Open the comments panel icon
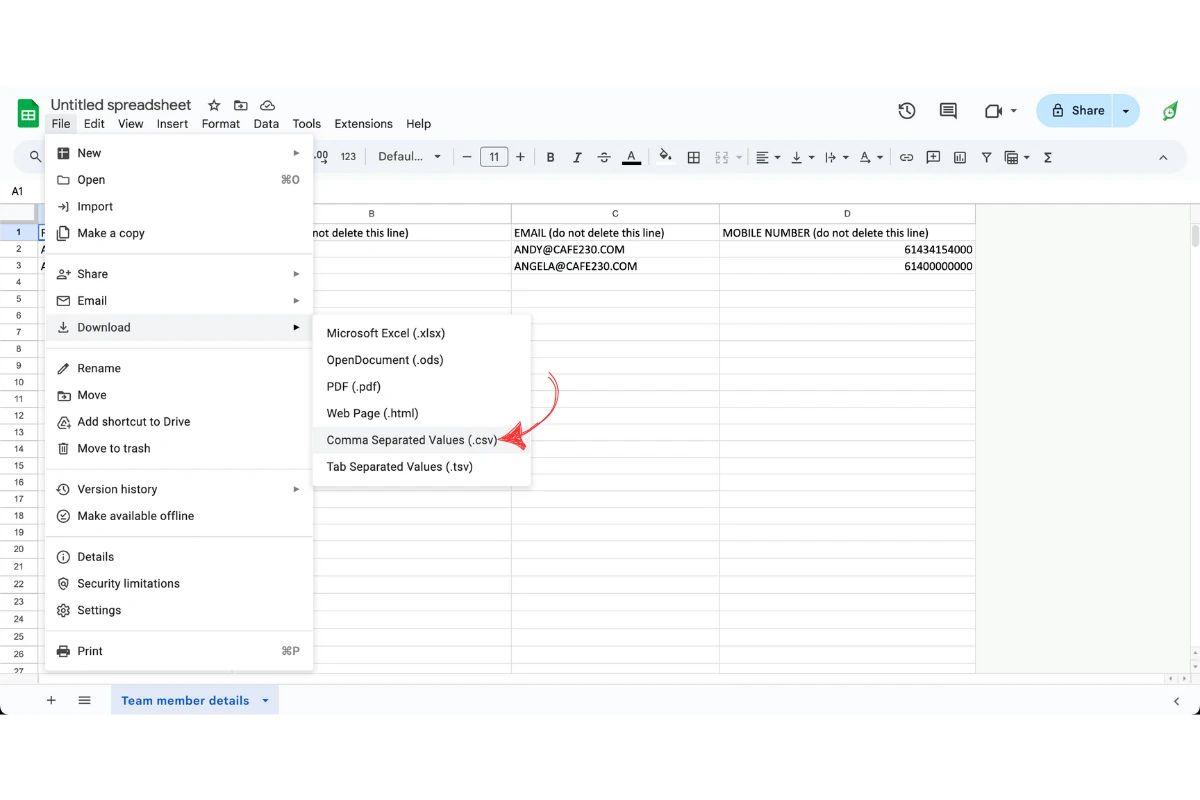The width and height of the screenshot is (1200, 800). [x=948, y=111]
